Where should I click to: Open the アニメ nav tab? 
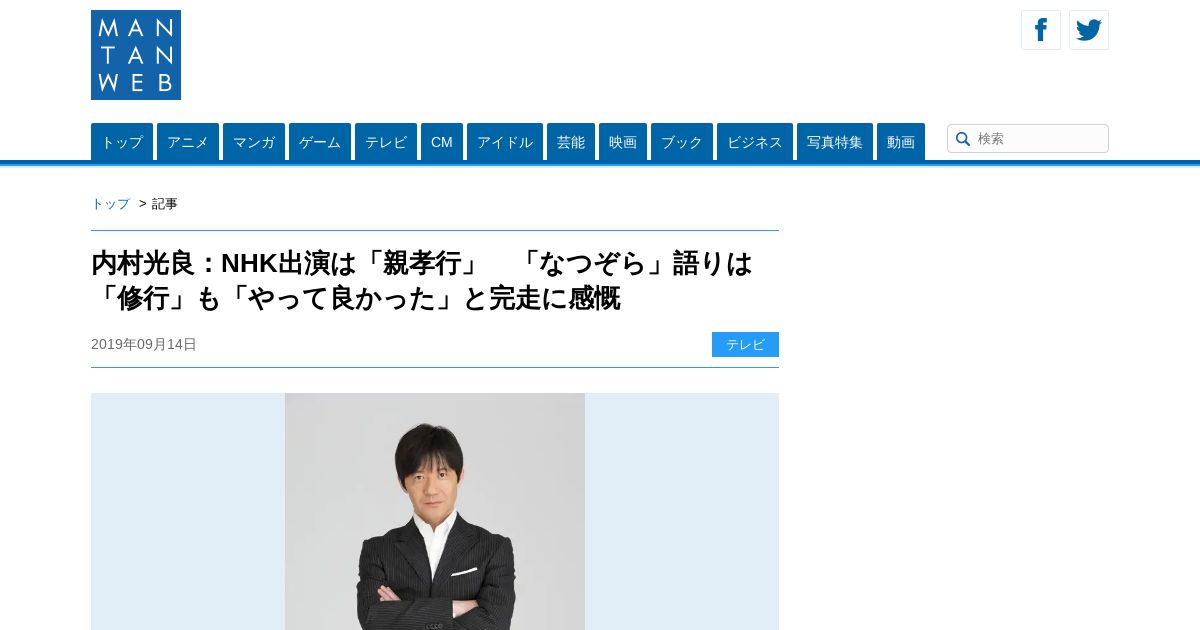[188, 142]
